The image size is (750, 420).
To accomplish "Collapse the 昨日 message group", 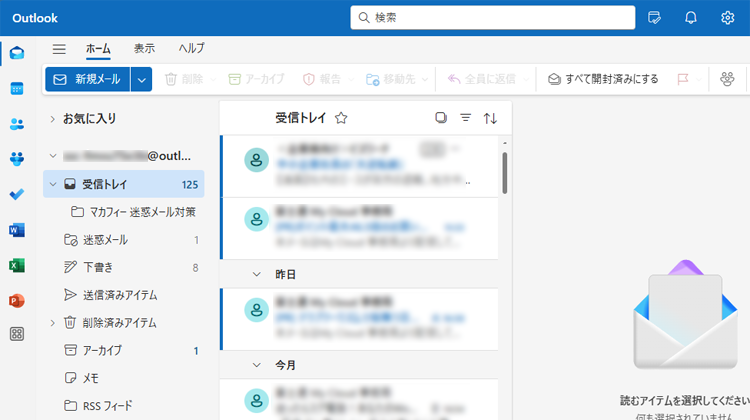I will [x=257, y=274].
